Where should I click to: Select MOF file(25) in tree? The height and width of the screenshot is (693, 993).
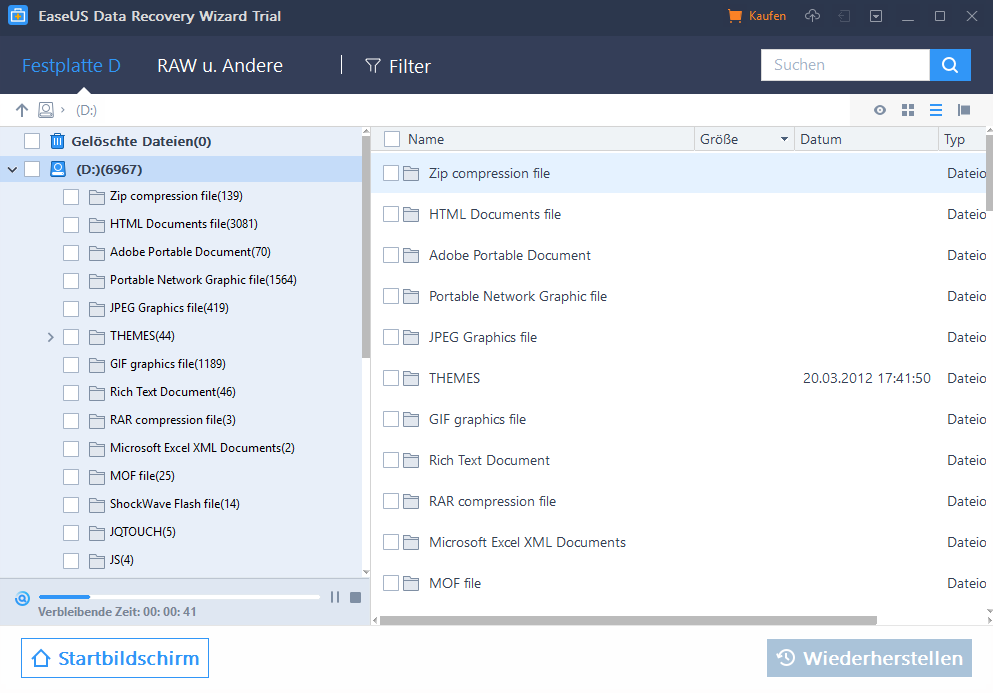142,476
